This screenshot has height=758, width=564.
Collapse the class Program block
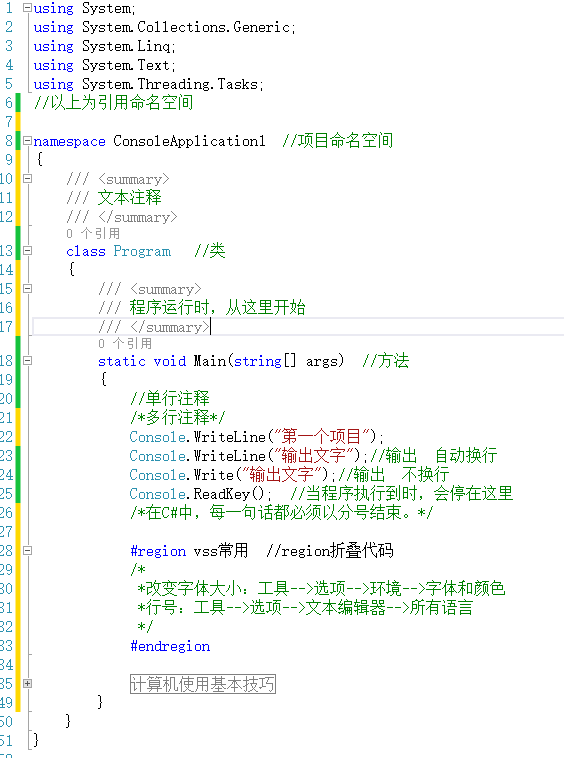click(28, 250)
